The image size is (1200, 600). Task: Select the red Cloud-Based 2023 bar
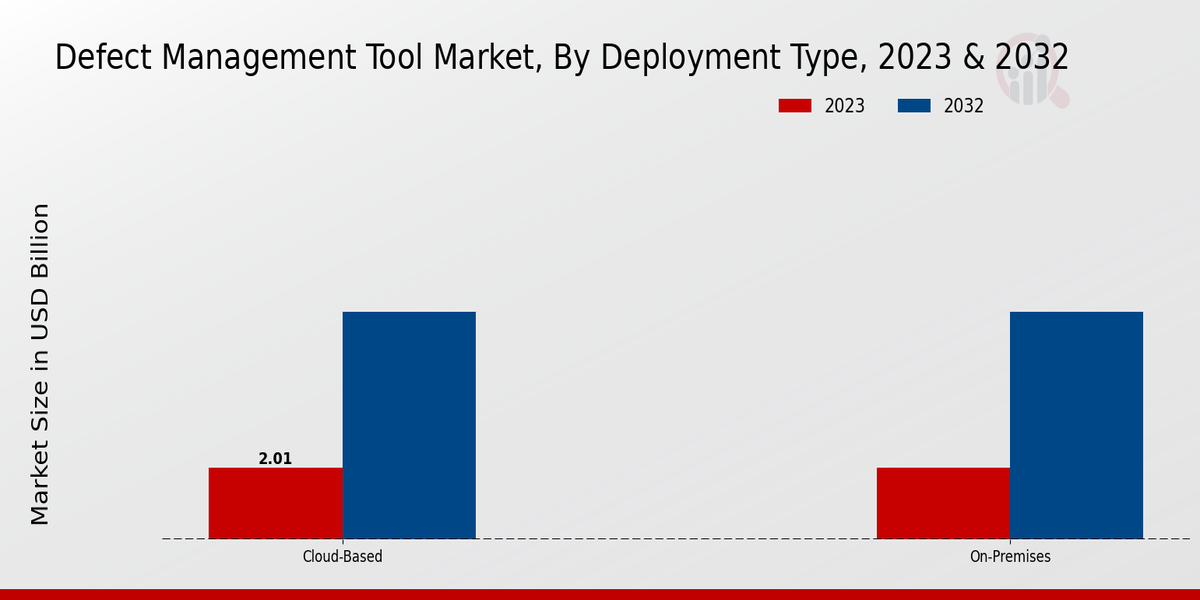coord(275,503)
